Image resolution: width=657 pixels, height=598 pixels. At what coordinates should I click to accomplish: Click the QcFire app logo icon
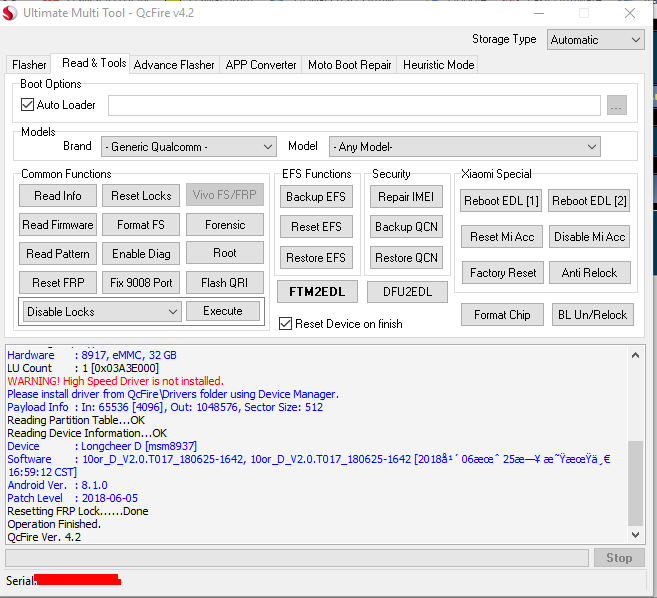[x=9, y=13]
